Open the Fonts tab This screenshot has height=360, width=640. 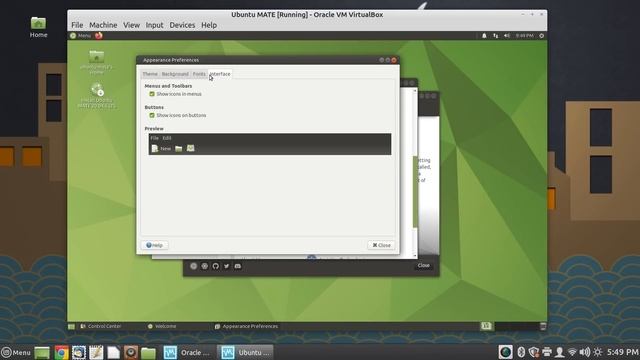pos(199,74)
